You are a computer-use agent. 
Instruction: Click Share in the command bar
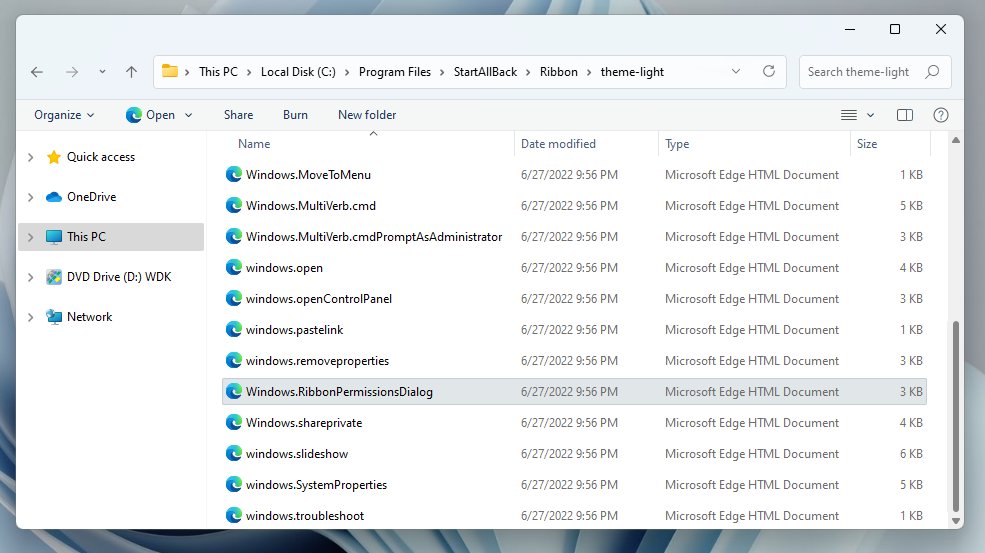pyautogui.click(x=239, y=115)
